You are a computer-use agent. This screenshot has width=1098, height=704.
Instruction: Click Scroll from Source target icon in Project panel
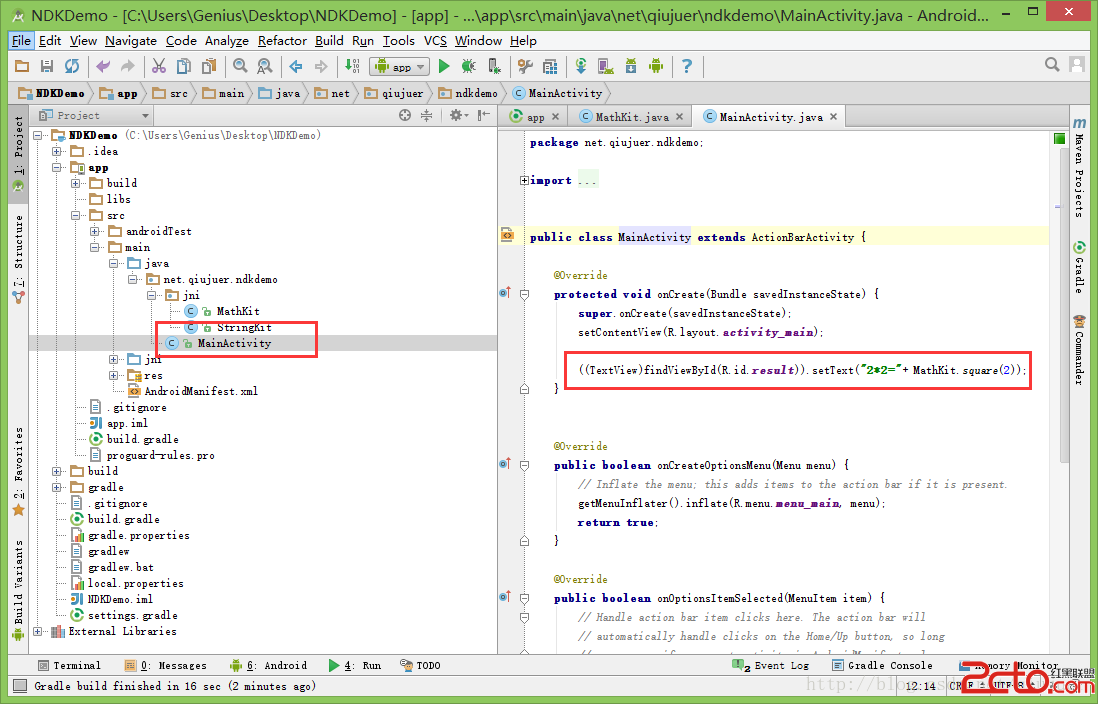point(405,116)
